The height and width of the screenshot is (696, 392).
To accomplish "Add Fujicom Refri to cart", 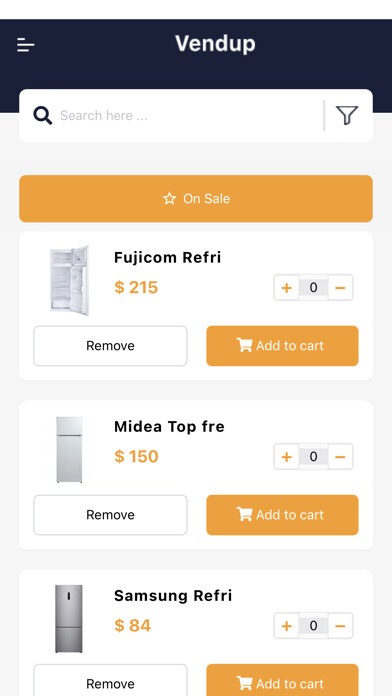I will coord(282,346).
